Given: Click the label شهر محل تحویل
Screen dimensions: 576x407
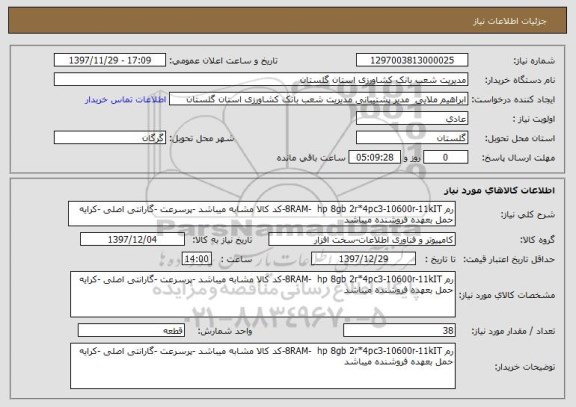Looking at the screenshot, I should (x=202, y=138).
